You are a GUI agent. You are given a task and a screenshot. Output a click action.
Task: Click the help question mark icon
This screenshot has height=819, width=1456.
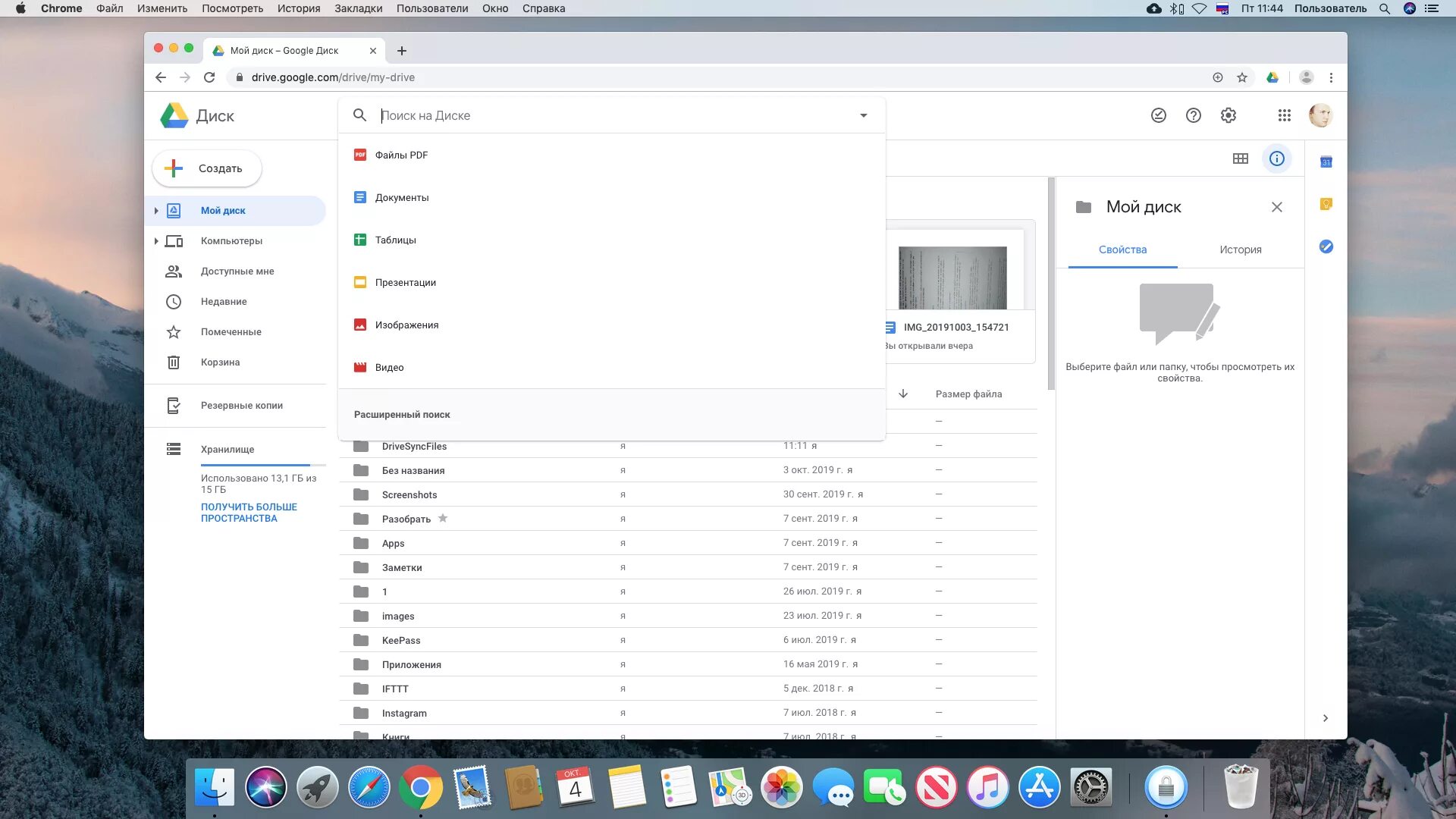[1193, 115]
